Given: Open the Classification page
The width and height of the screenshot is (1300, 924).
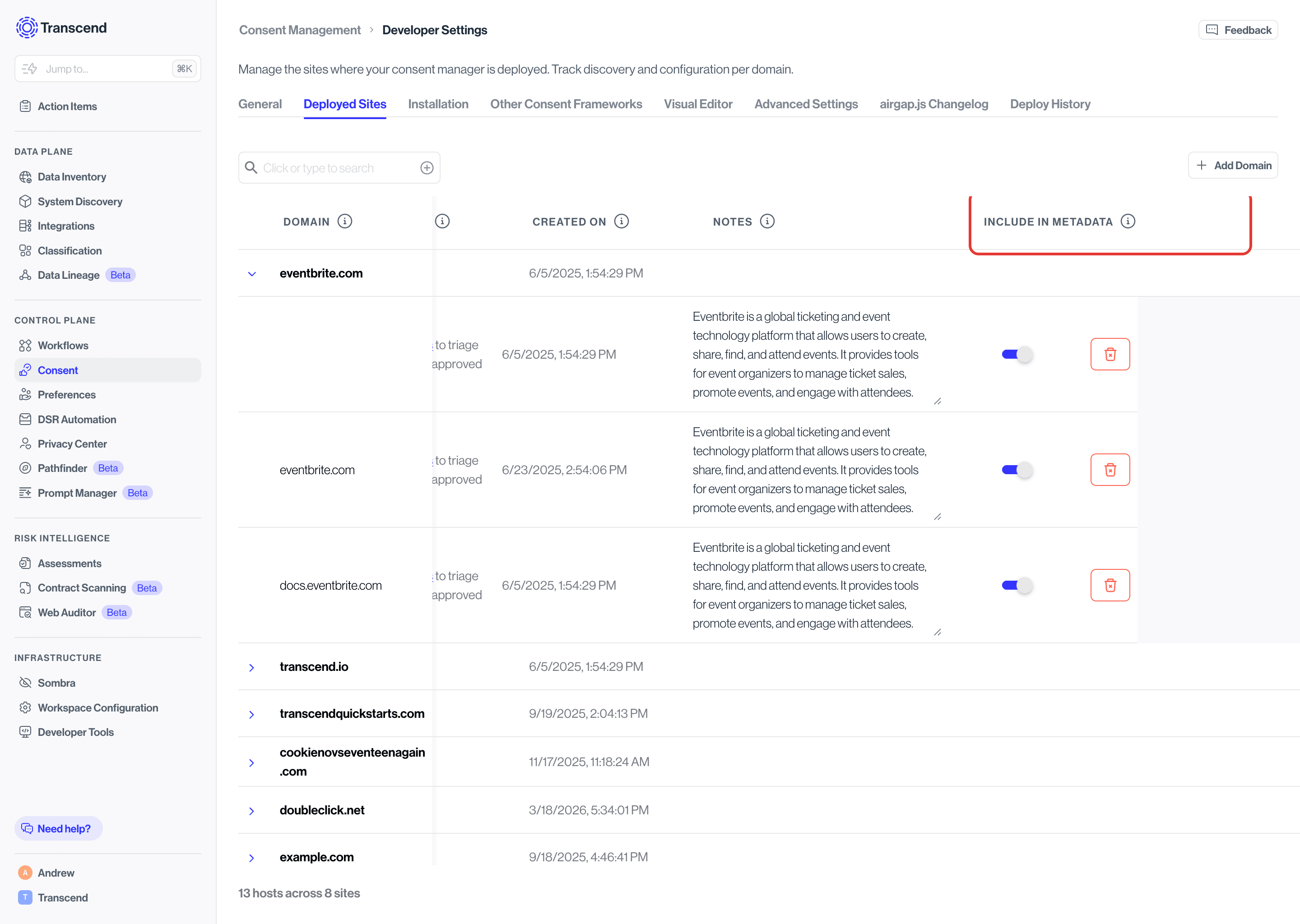Looking at the screenshot, I should (x=70, y=250).
